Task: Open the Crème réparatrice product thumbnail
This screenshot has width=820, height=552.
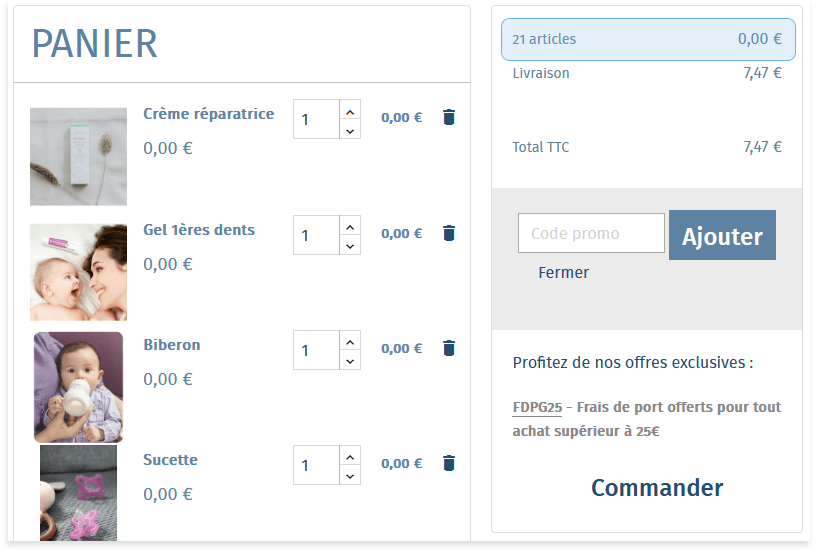Action: (78, 156)
